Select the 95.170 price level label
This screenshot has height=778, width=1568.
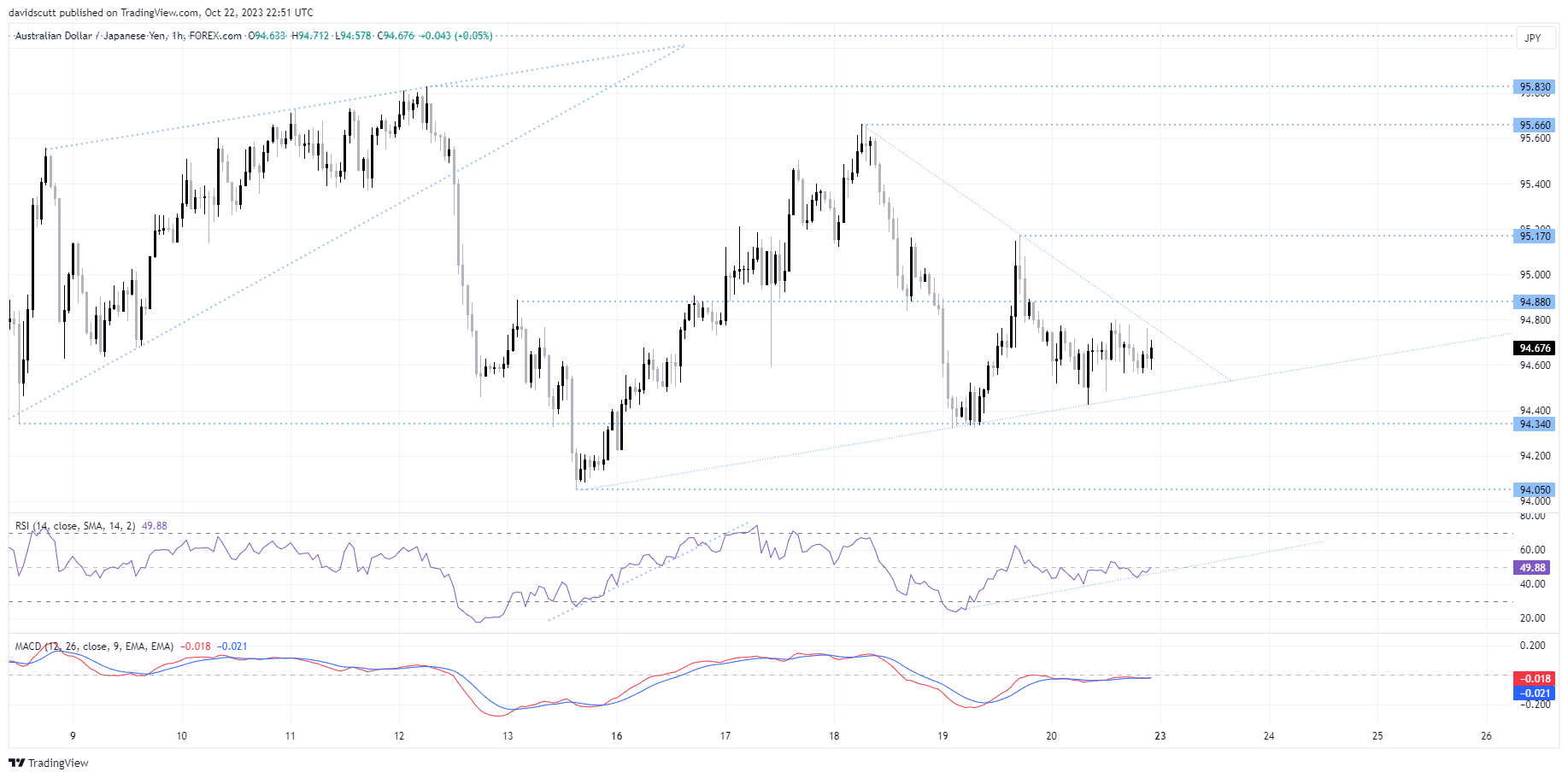tap(1535, 237)
